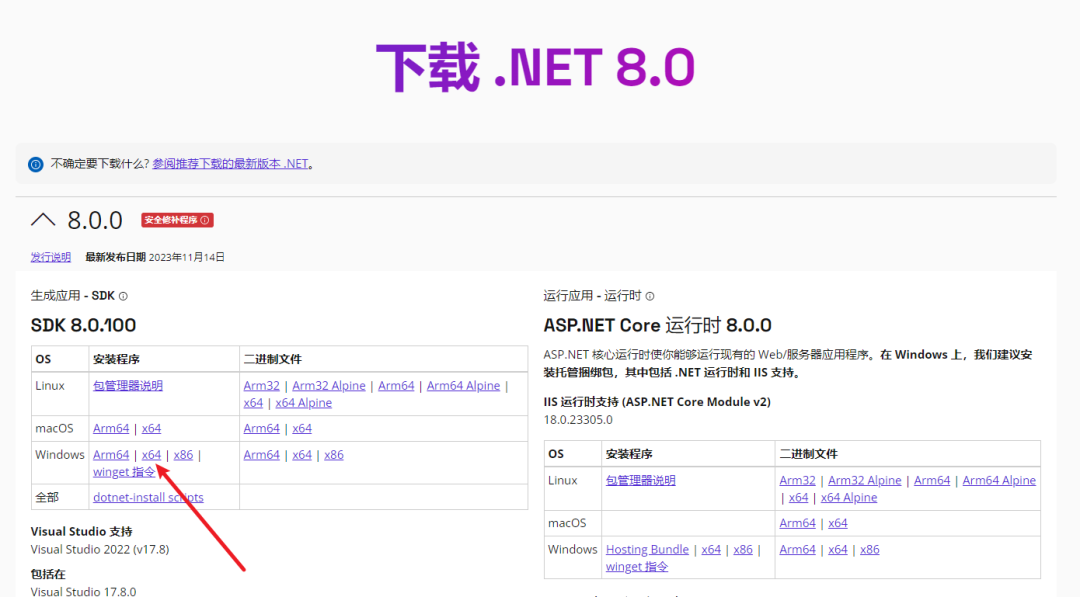The image size is (1080, 597).
Task: Click the red security patch badge
Action: (x=177, y=220)
